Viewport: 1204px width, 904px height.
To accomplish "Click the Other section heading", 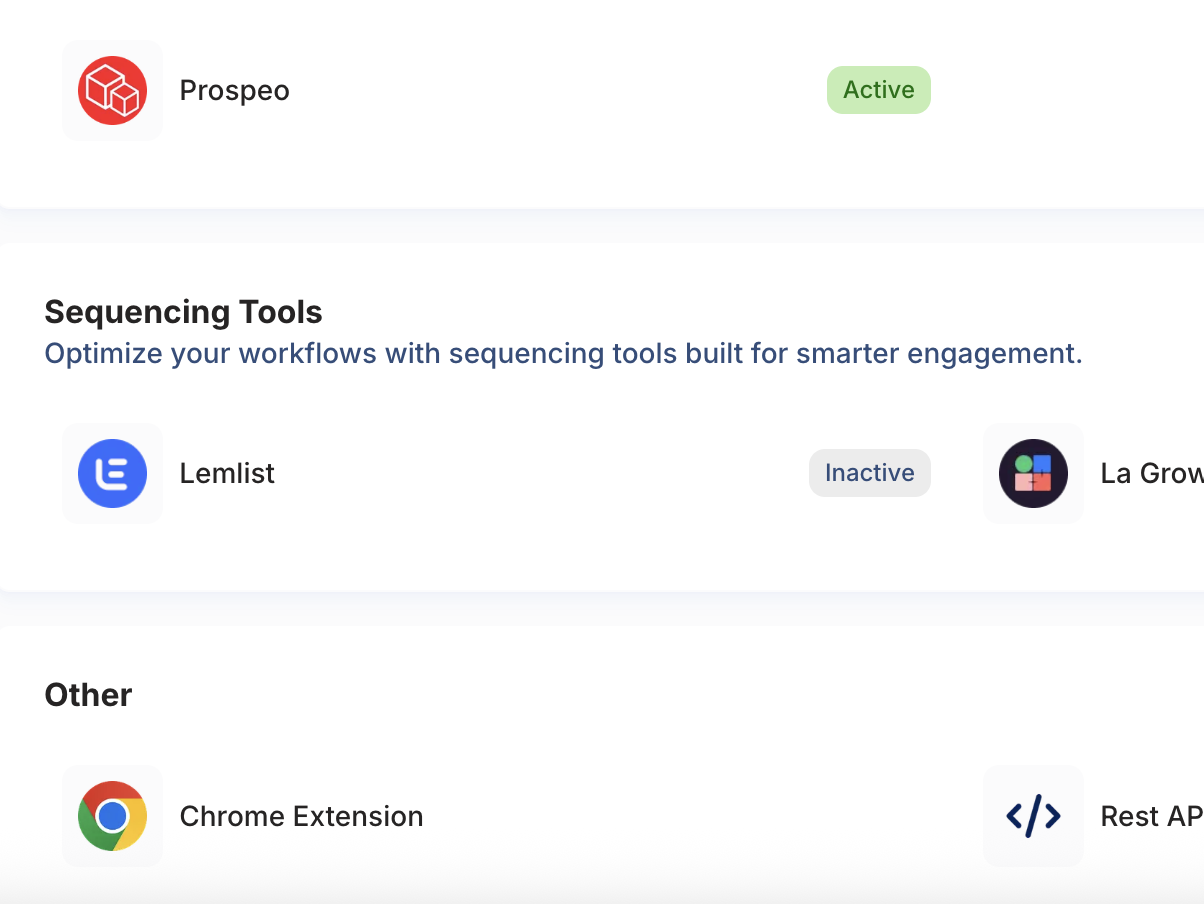I will 88,695.
